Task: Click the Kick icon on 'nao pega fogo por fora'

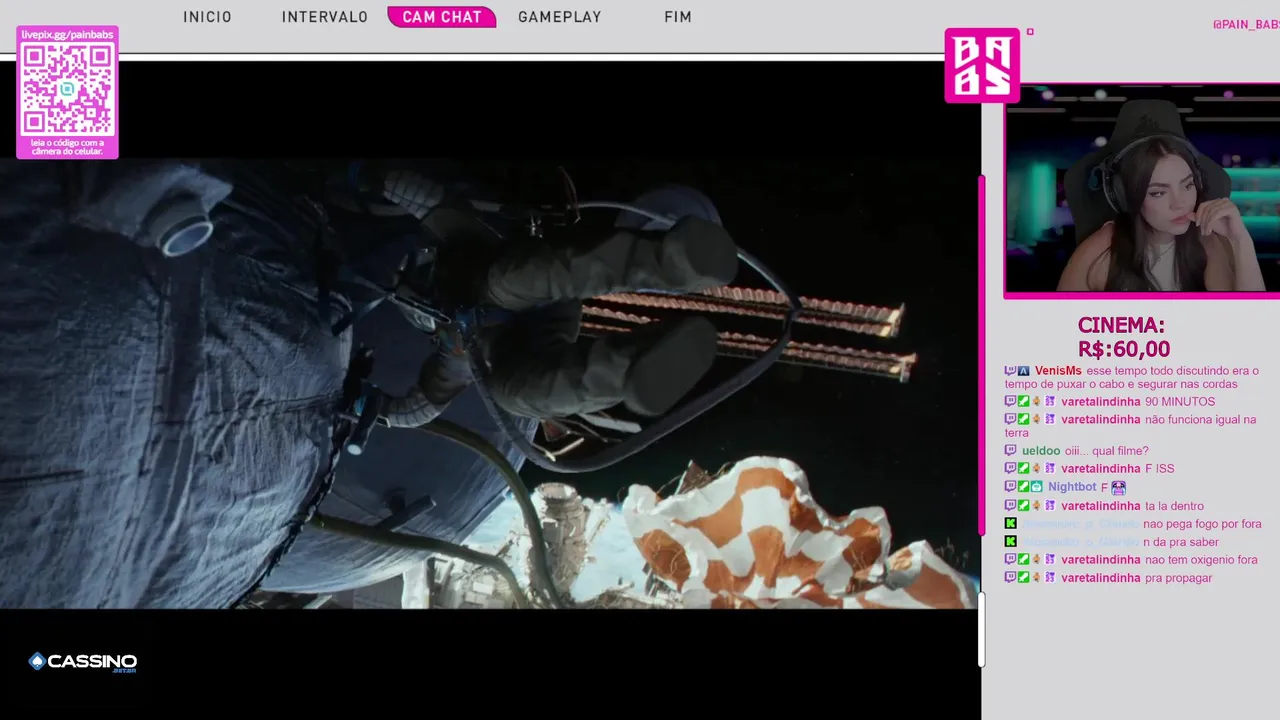Action: 1010,524
